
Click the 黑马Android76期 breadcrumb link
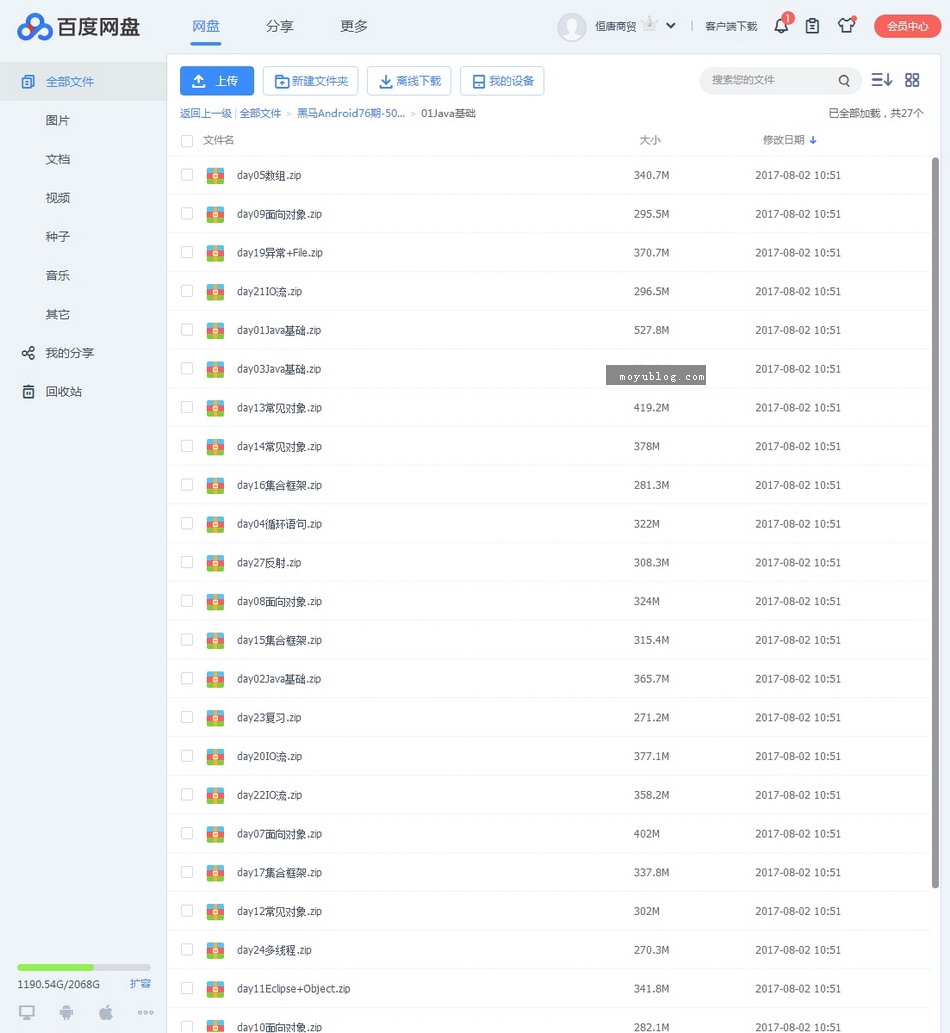pyautogui.click(x=350, y=113)
